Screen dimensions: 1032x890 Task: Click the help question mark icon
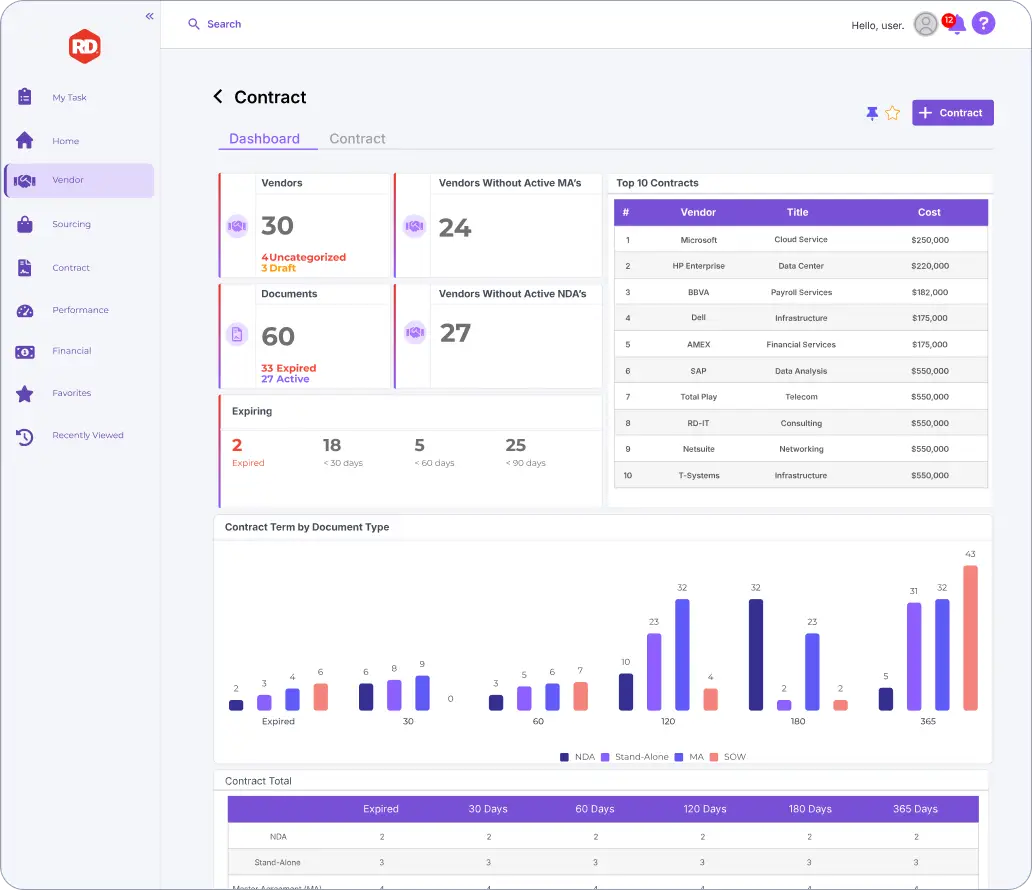coord(983,24)
